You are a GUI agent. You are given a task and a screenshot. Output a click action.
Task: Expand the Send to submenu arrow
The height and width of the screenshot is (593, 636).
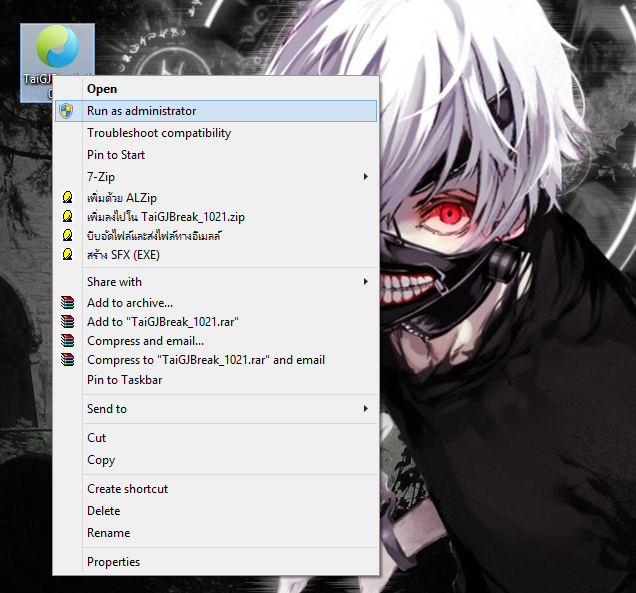click(x=365, y=408)
